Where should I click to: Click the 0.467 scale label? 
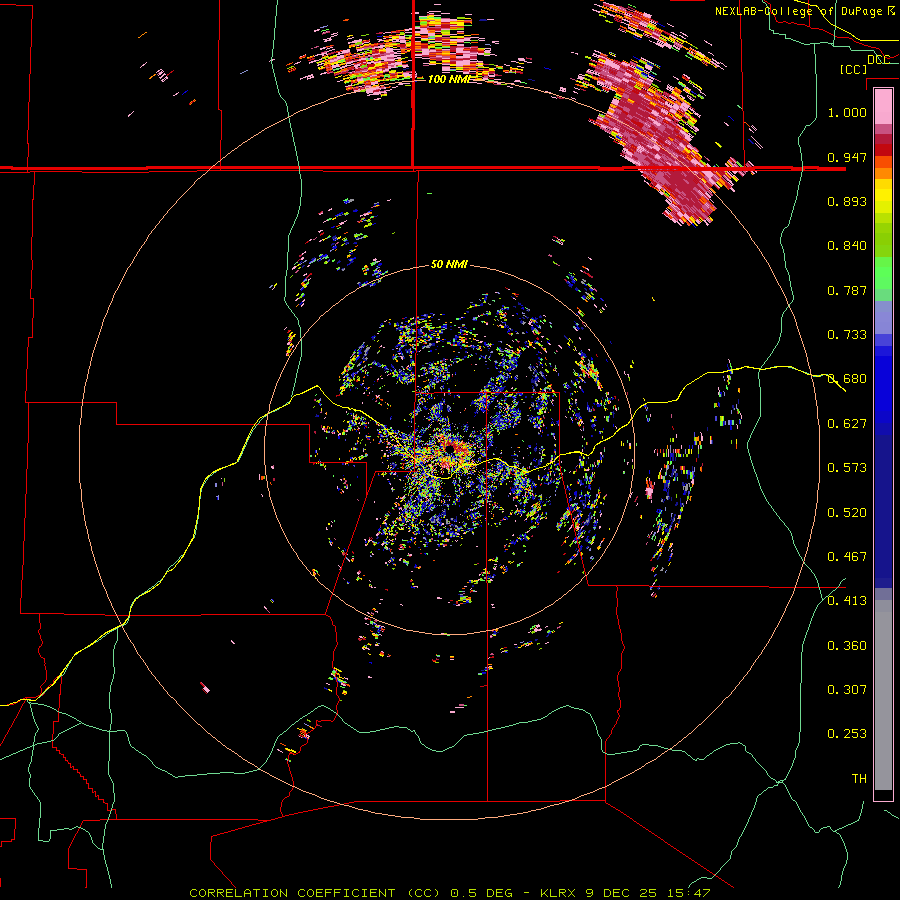[x=847, y=557]
